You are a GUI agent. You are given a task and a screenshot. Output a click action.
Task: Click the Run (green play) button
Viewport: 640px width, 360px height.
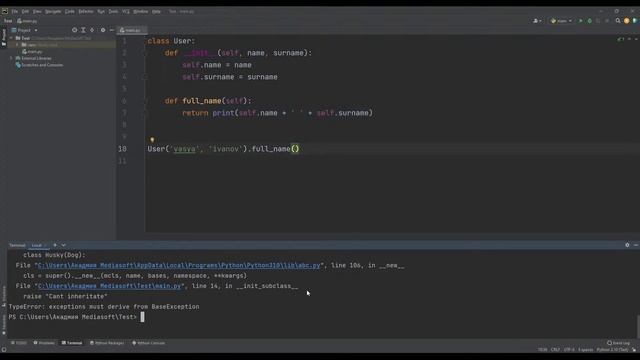point(580,21)
